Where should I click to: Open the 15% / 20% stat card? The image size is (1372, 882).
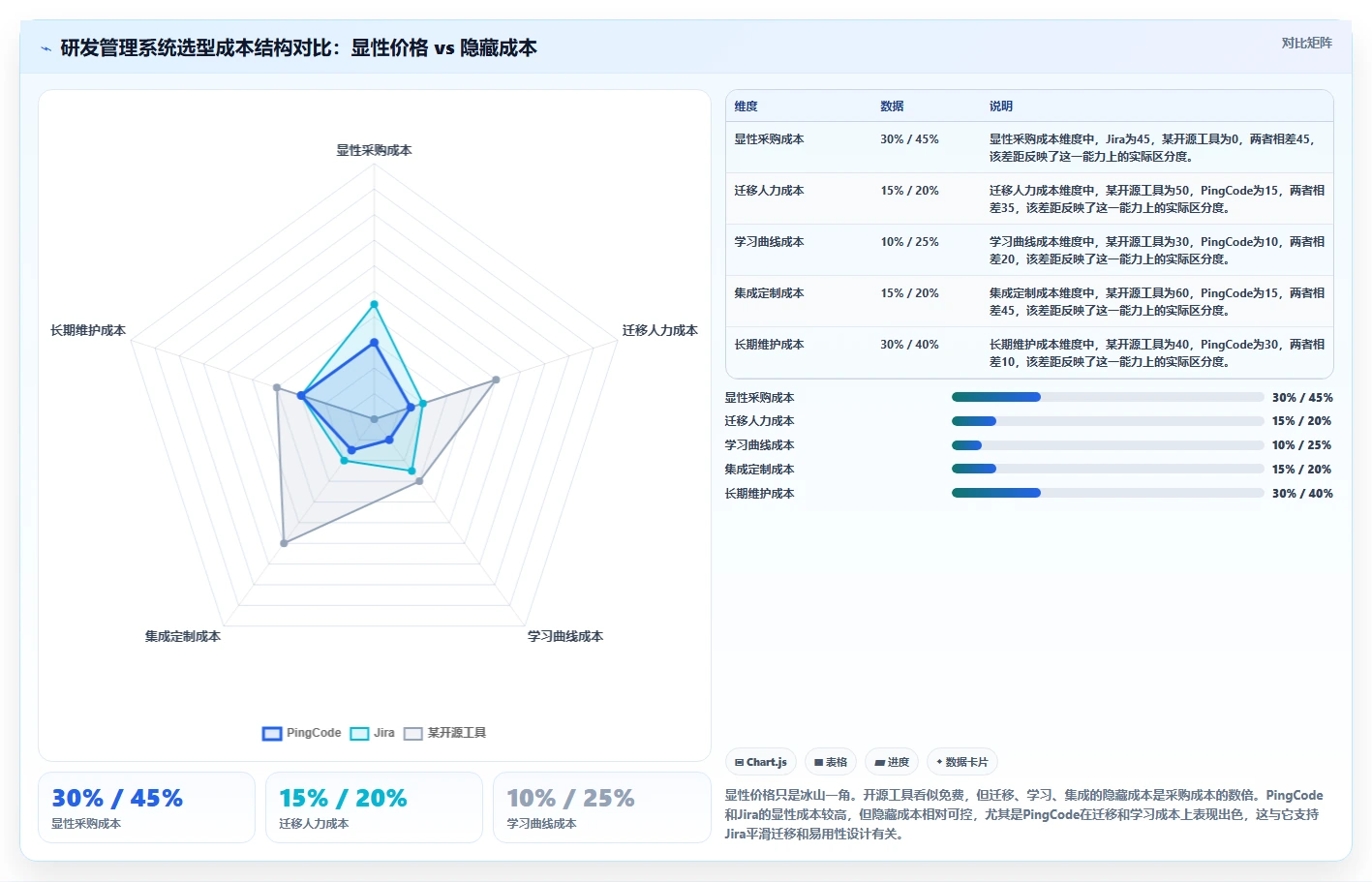[374, 807]
